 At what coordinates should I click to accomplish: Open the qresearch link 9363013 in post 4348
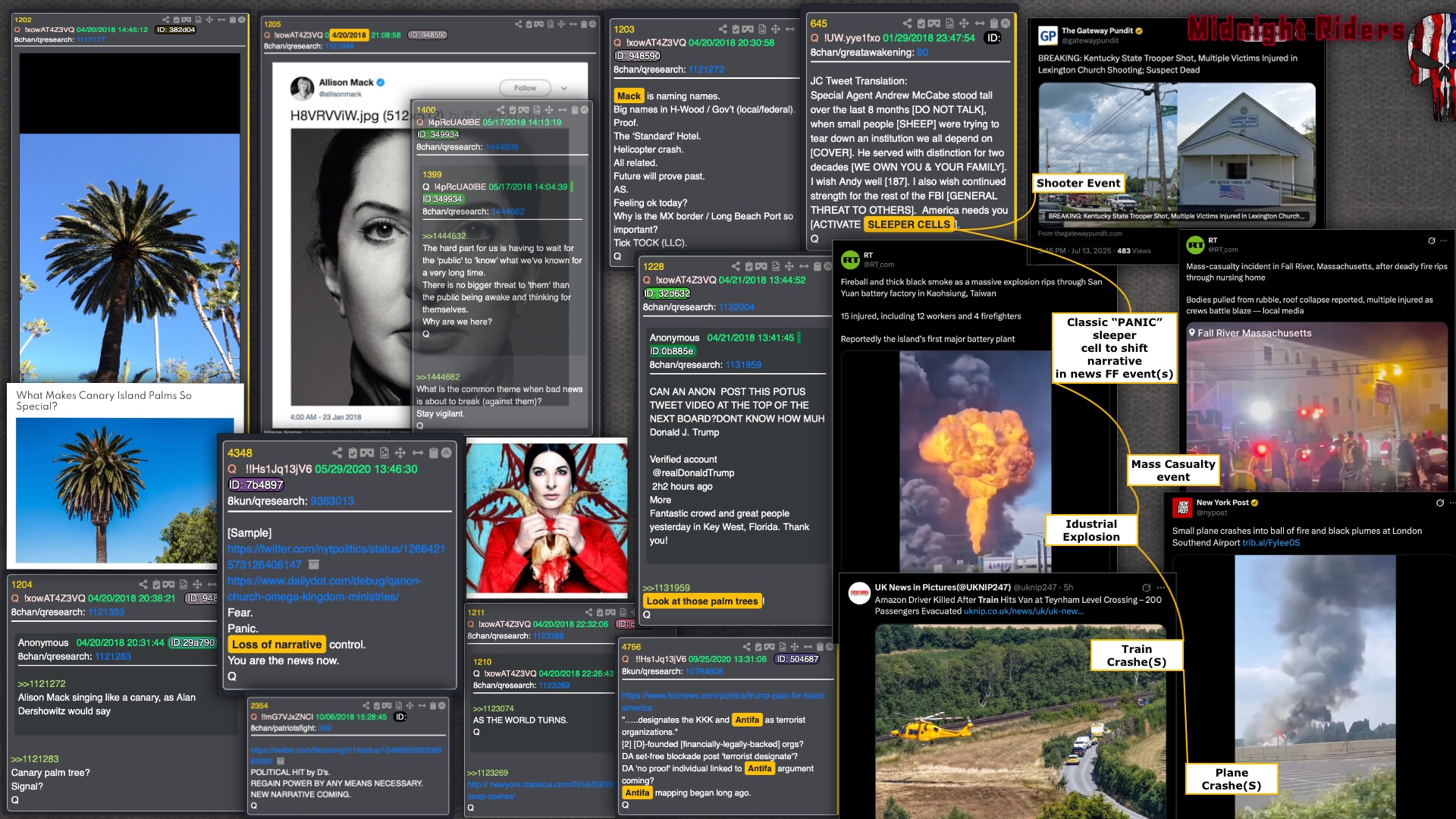pyautogui.click(x=332, y=501)
